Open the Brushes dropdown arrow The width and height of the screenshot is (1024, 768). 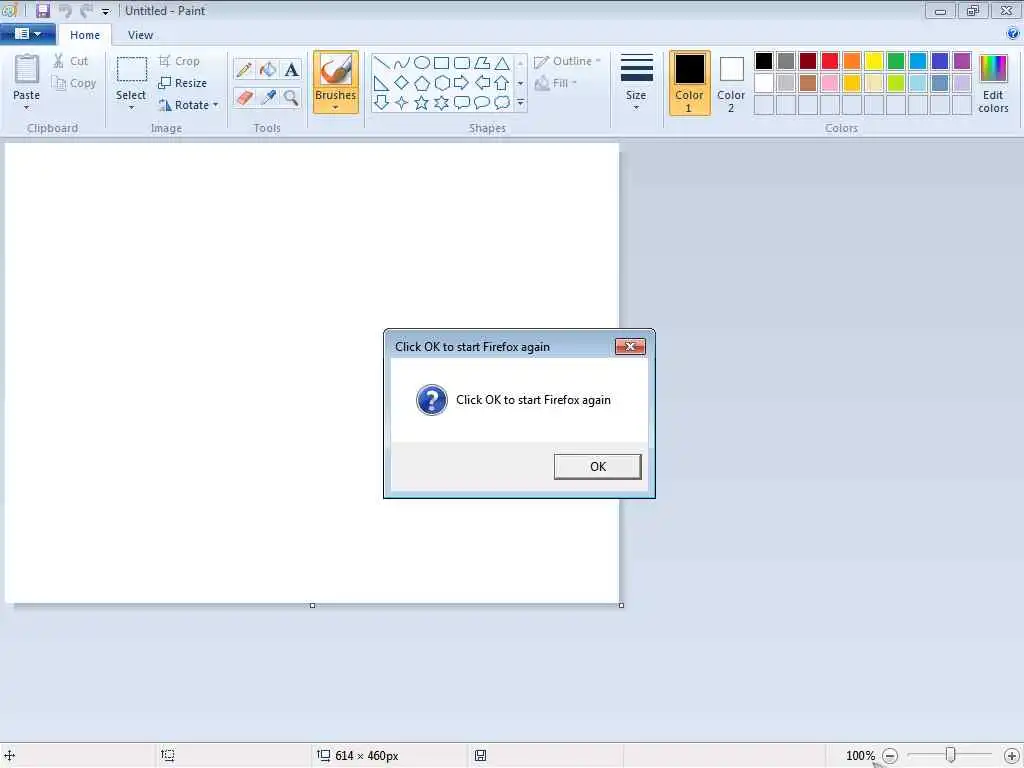point(335,108)
